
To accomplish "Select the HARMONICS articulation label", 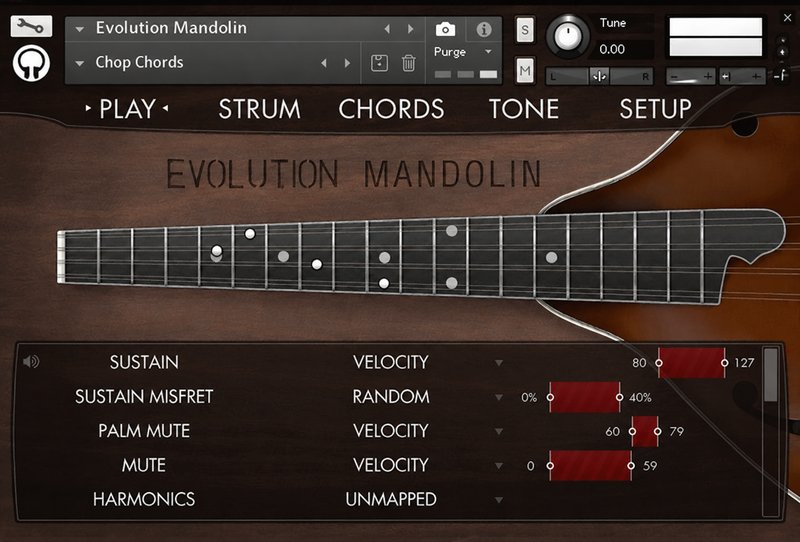I will tap(144, 499).
